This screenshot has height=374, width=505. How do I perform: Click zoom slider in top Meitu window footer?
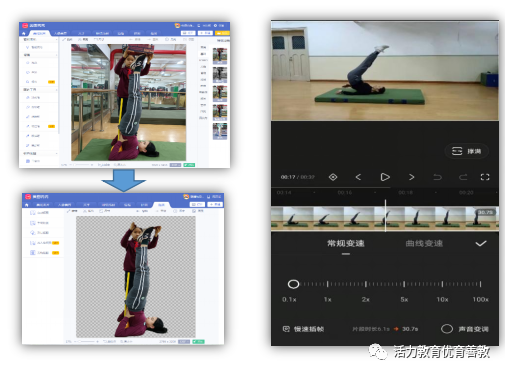[81, 165]
